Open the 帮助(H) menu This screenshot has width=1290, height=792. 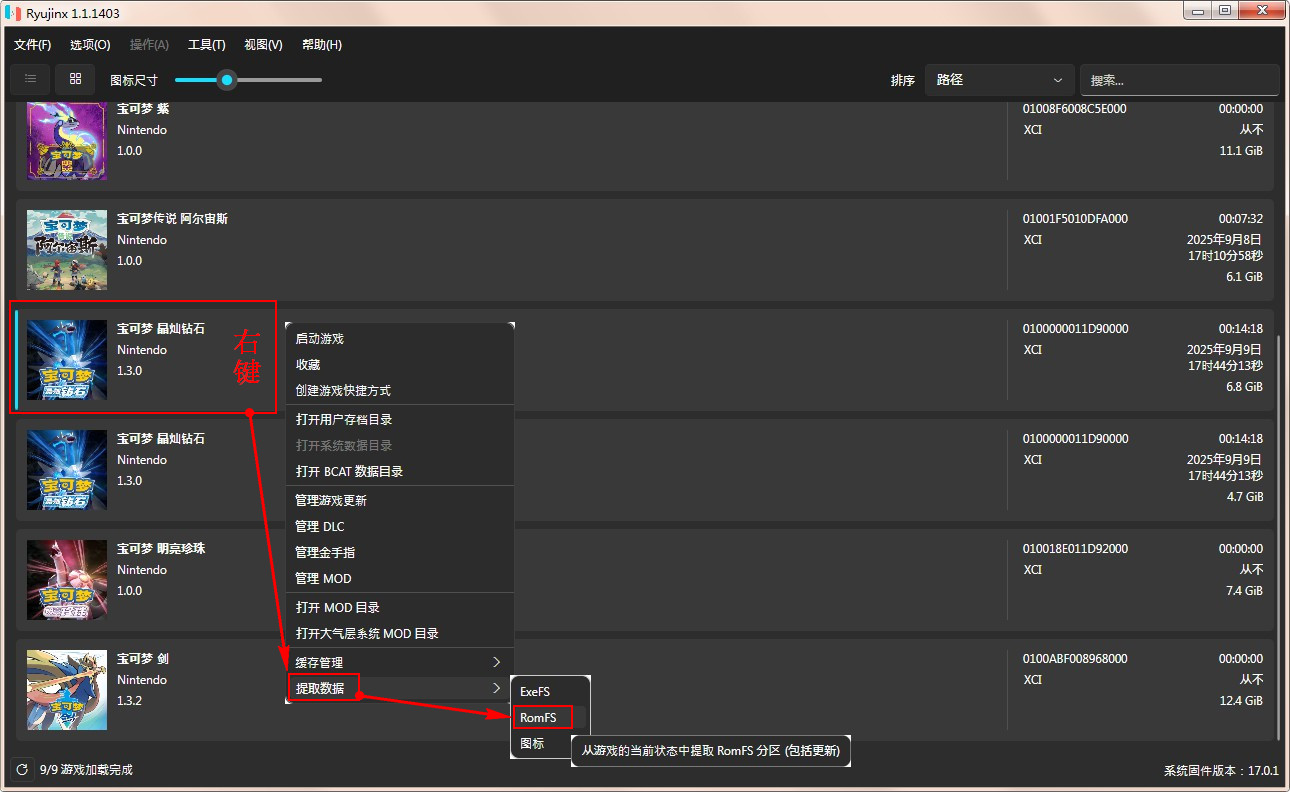coord(321,45)
